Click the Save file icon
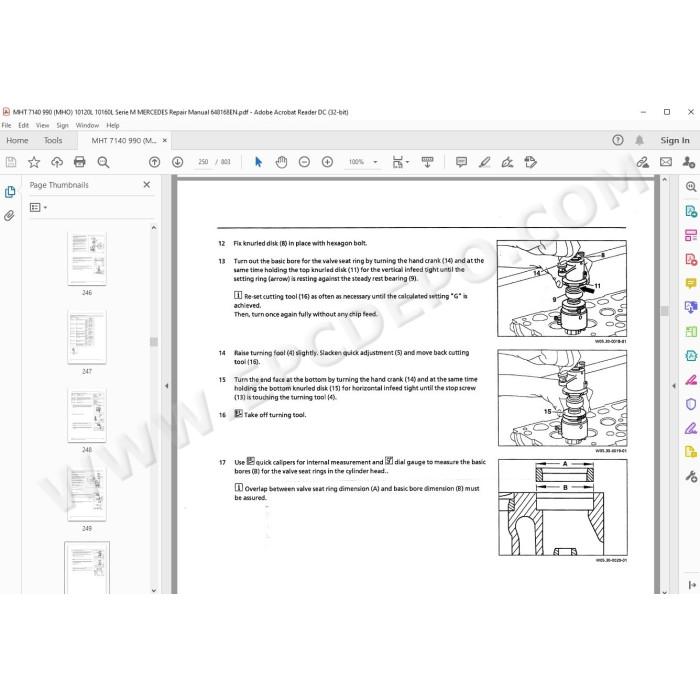 tap(11, 162)
